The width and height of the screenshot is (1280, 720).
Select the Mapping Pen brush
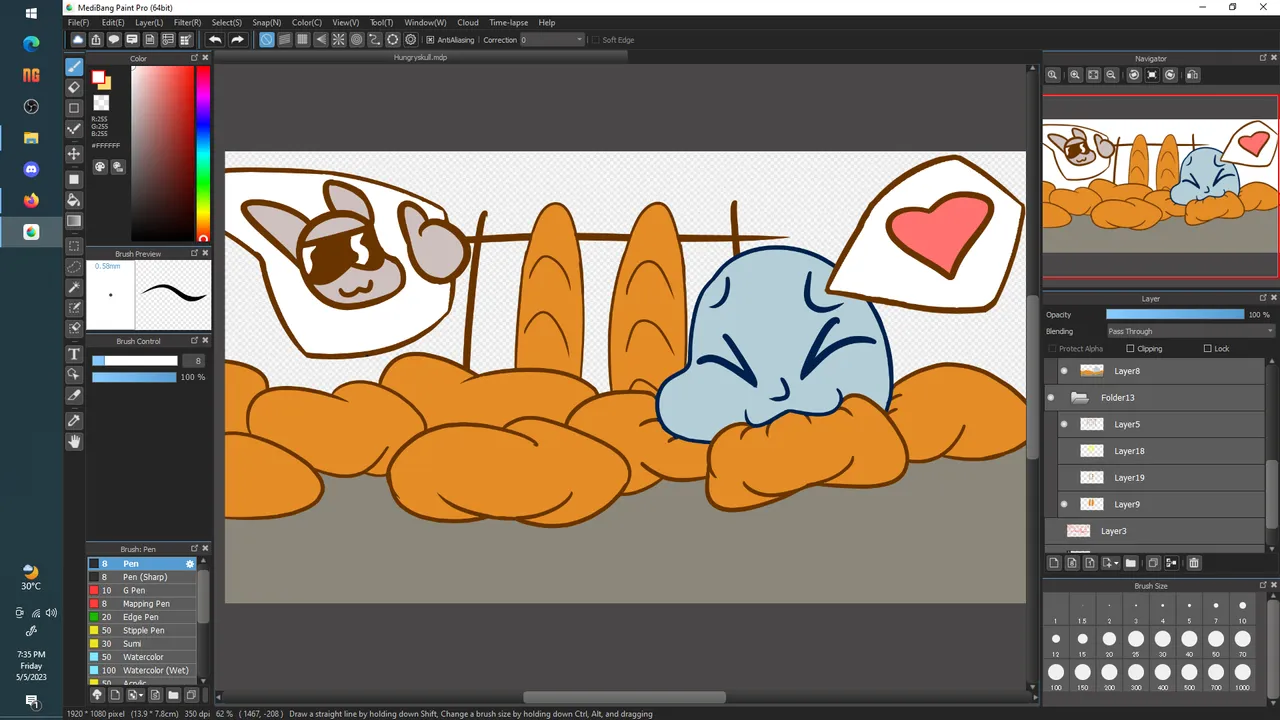(x=143, y=604)
